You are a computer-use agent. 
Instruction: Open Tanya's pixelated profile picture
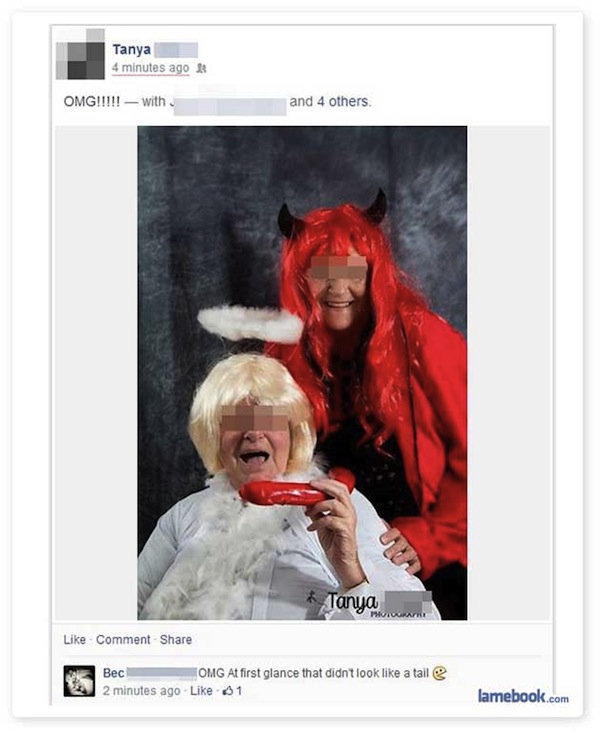point(80,54)
